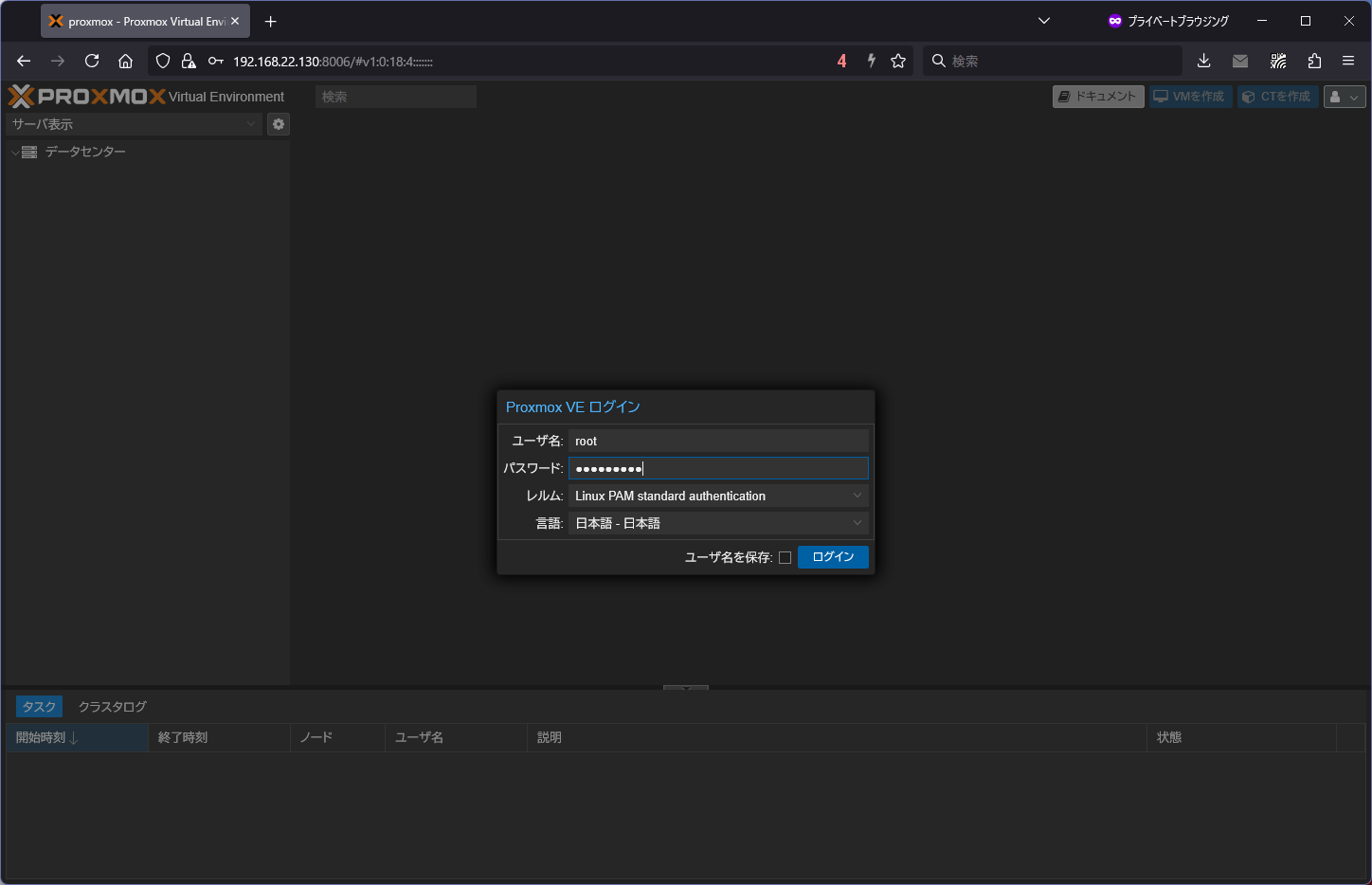
Task: Open the extensions puzzle icon
Action: [x=1314, y=61]
